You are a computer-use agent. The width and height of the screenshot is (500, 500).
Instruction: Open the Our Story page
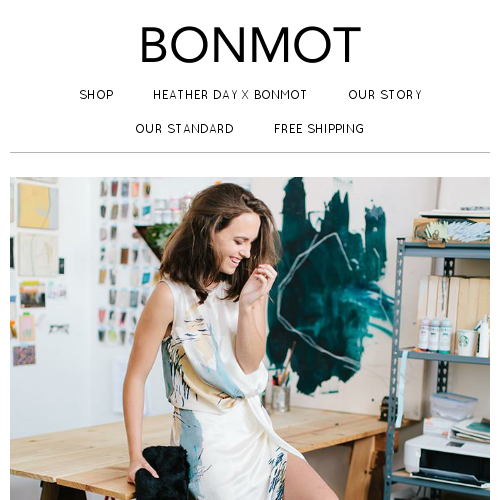[x=385, y=95]
